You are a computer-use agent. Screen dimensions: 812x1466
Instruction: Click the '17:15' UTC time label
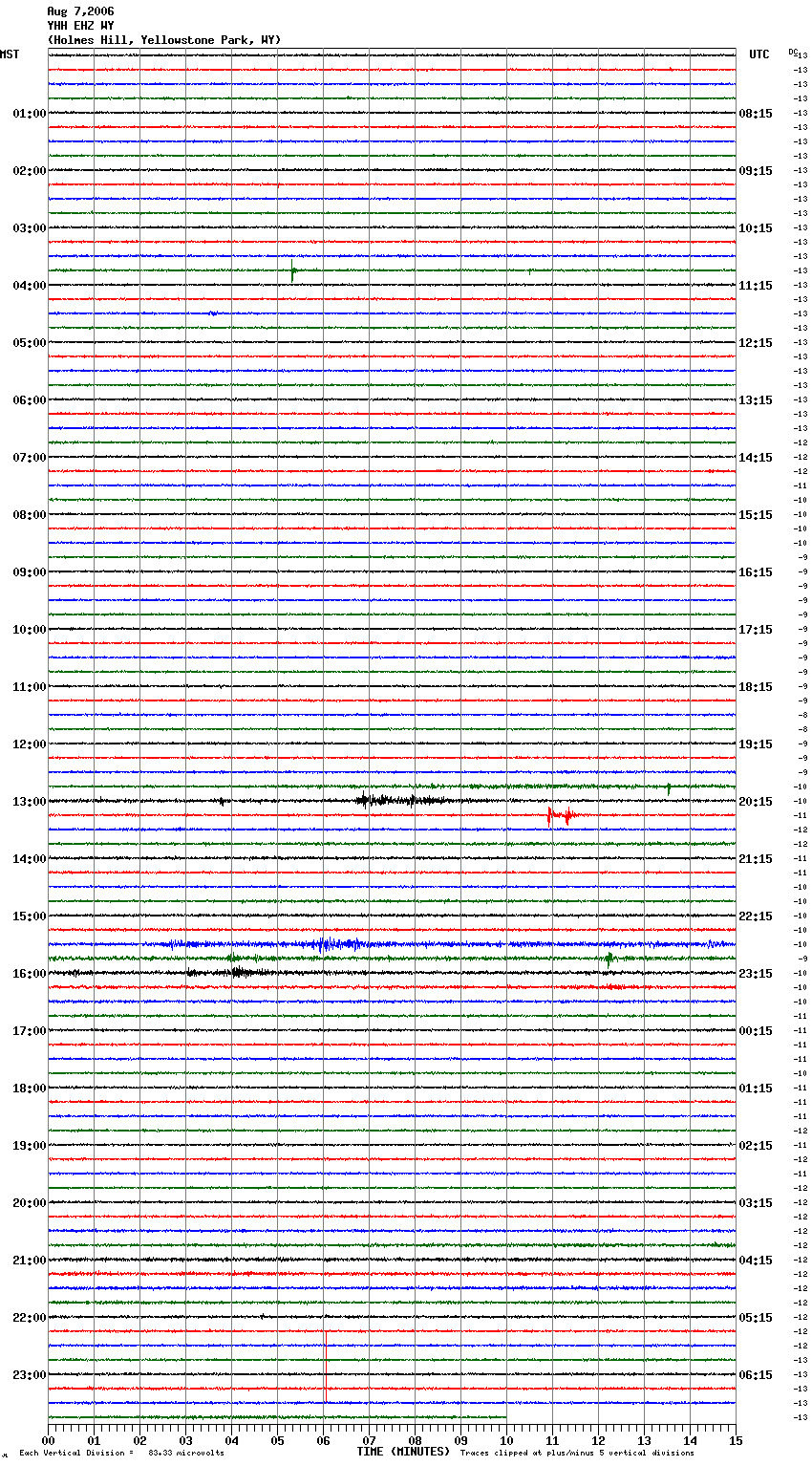tap(756, 630)
